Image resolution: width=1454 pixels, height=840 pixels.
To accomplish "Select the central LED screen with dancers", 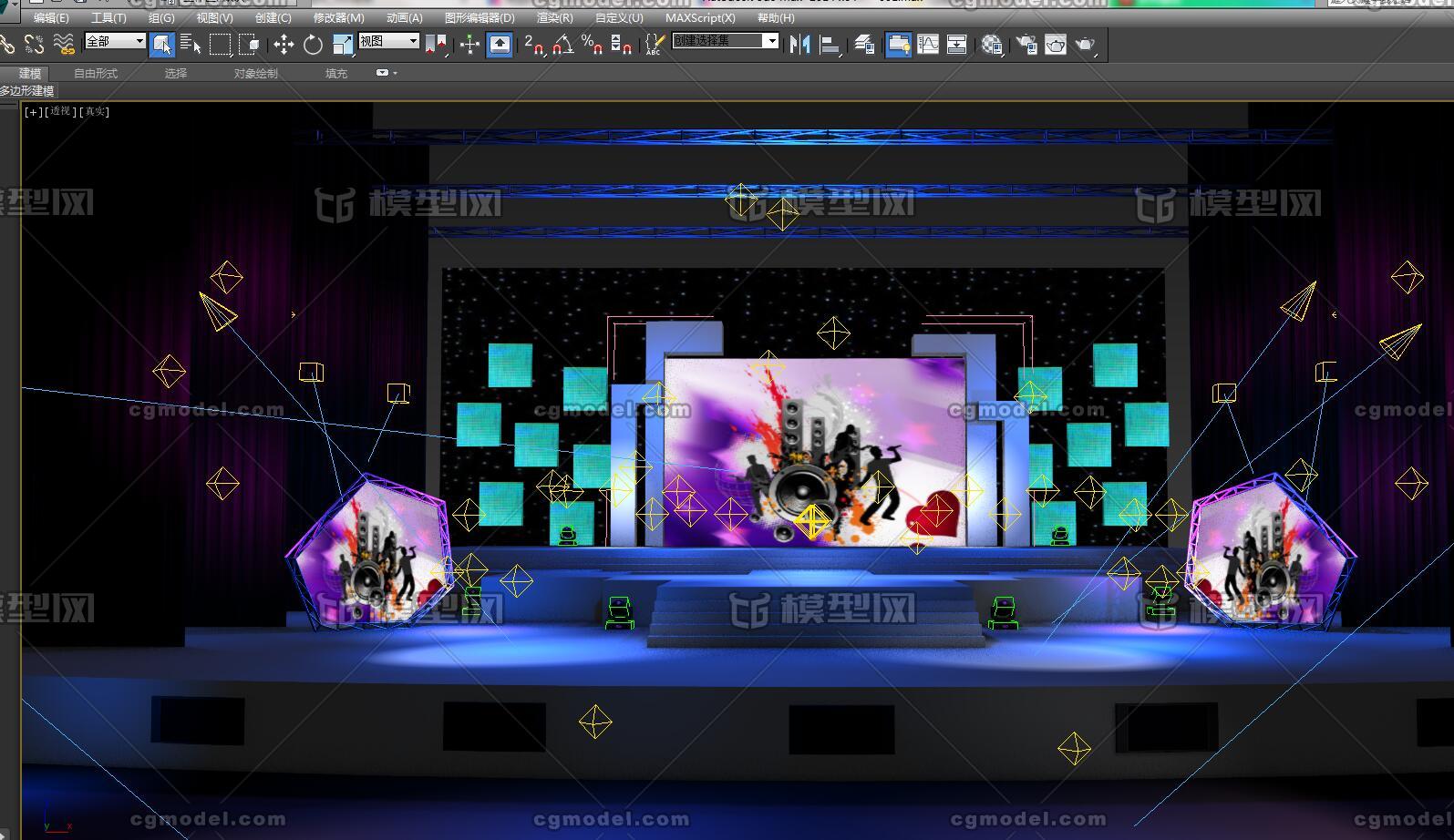I will (815, 451).
